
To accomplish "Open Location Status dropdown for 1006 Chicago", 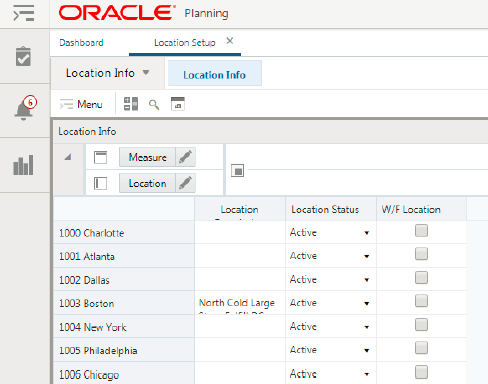I will (367, 374).
